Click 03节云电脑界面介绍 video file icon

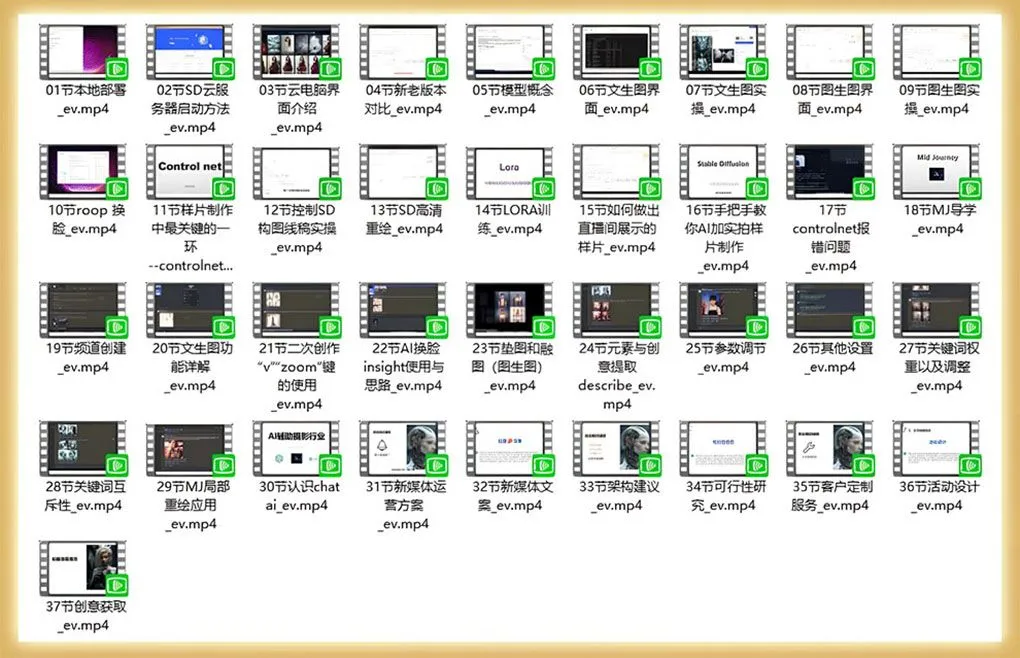click(x=296, y=51)
